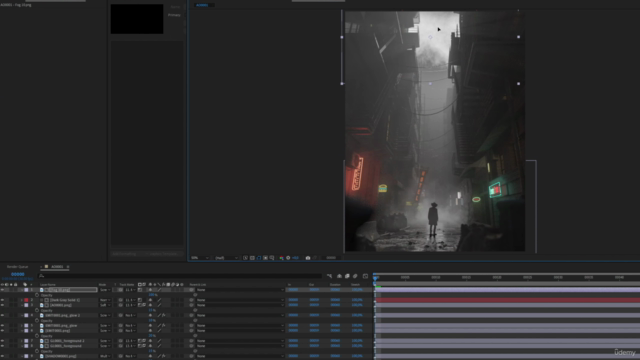Enable motion blur button in timeline header
Image resolution: width=640 pixels, height=360 pixels.
point(355,276)
